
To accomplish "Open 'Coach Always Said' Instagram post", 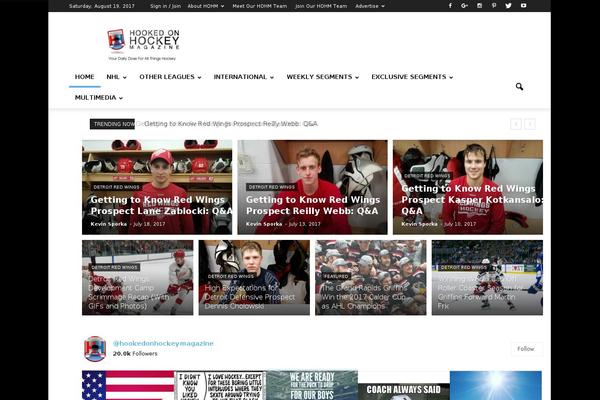I will (x=404, y=385).
